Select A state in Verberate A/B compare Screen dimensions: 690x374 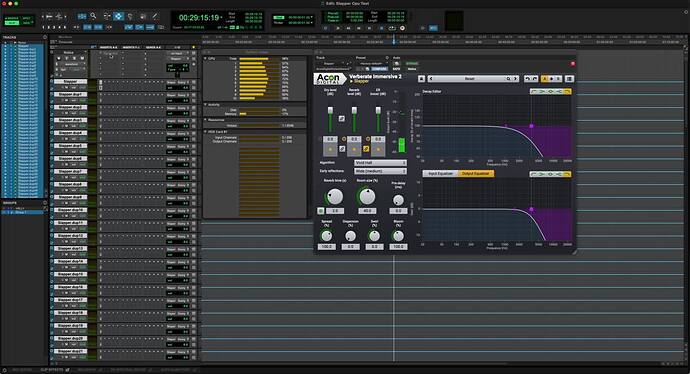[x=544, y=79]
